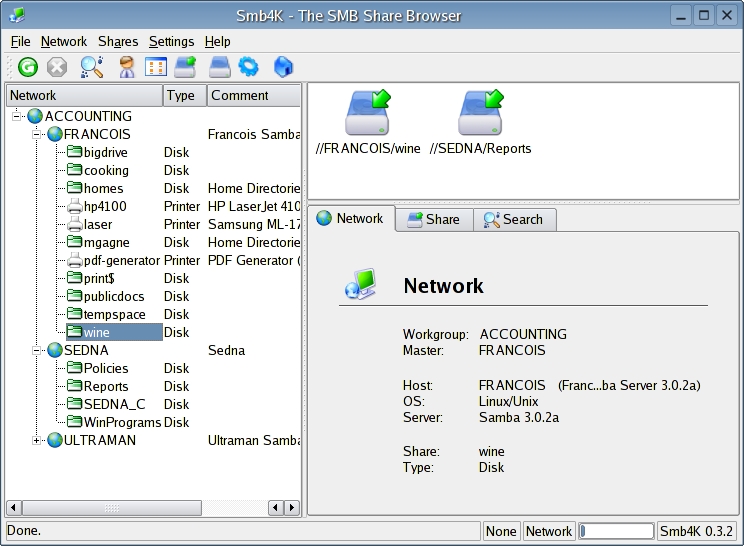Expand the ULTRAMAN host tree node
The width and height of the screenshot is (744, 546).
(37, 440)
